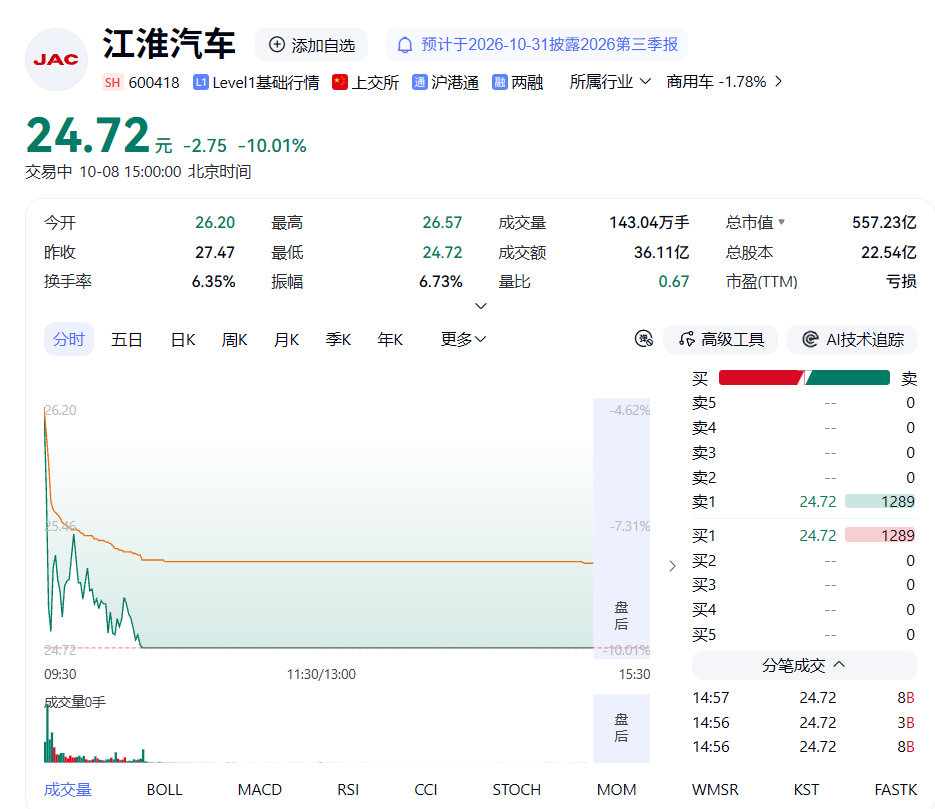935x809 pixels.
Task: Click the 卖5 order row
Action: point(804,403)
